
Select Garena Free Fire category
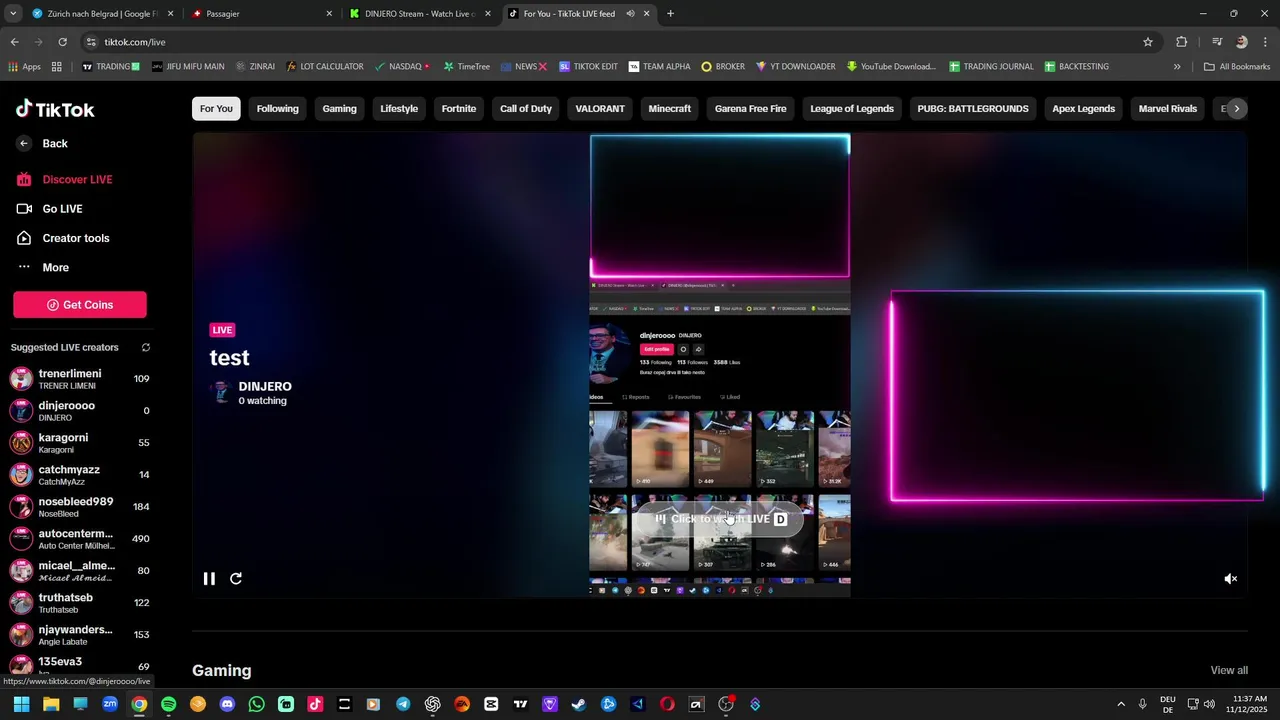750,109
